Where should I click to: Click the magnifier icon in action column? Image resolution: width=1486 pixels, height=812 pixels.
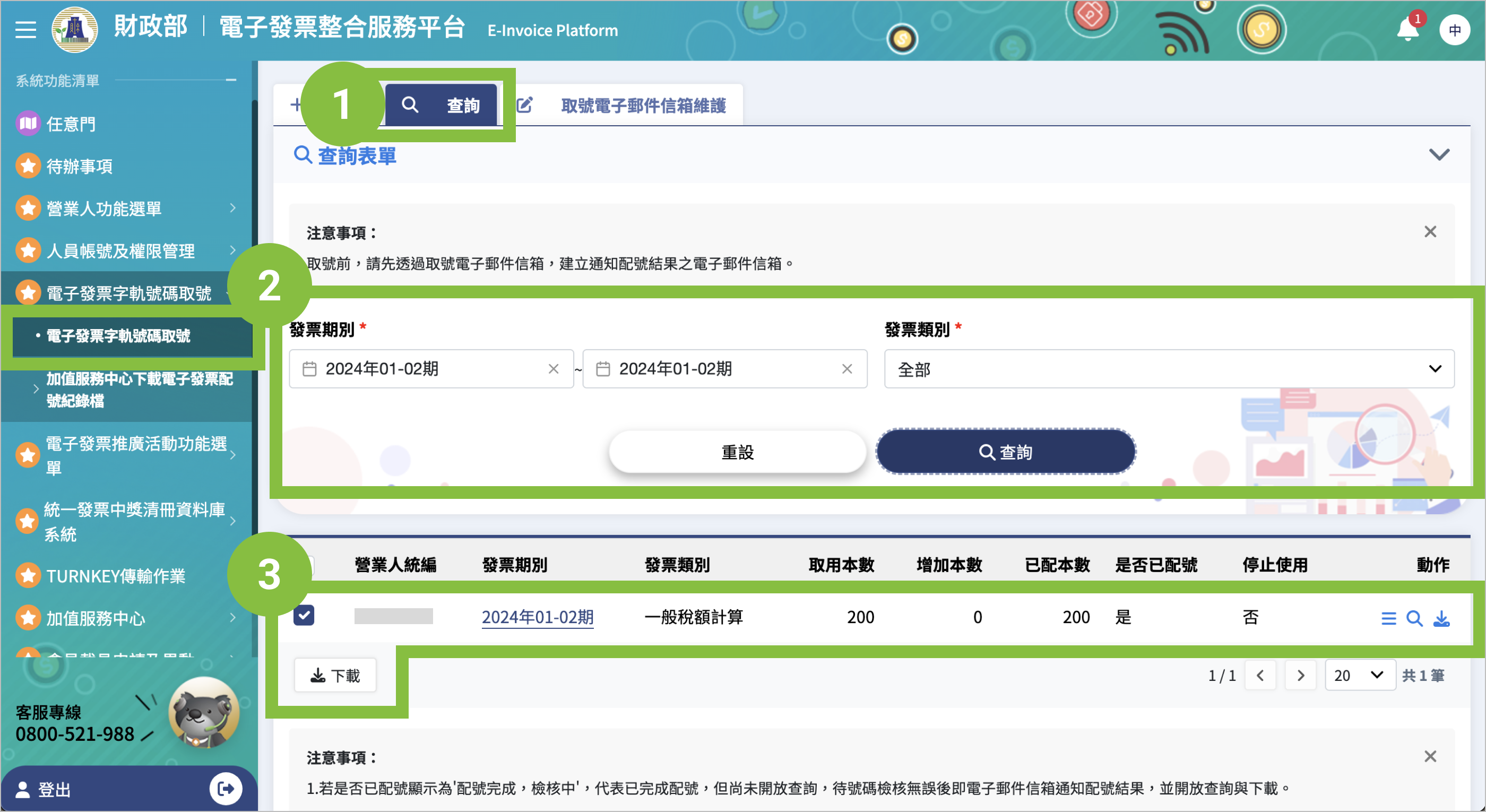(1414, 618)
